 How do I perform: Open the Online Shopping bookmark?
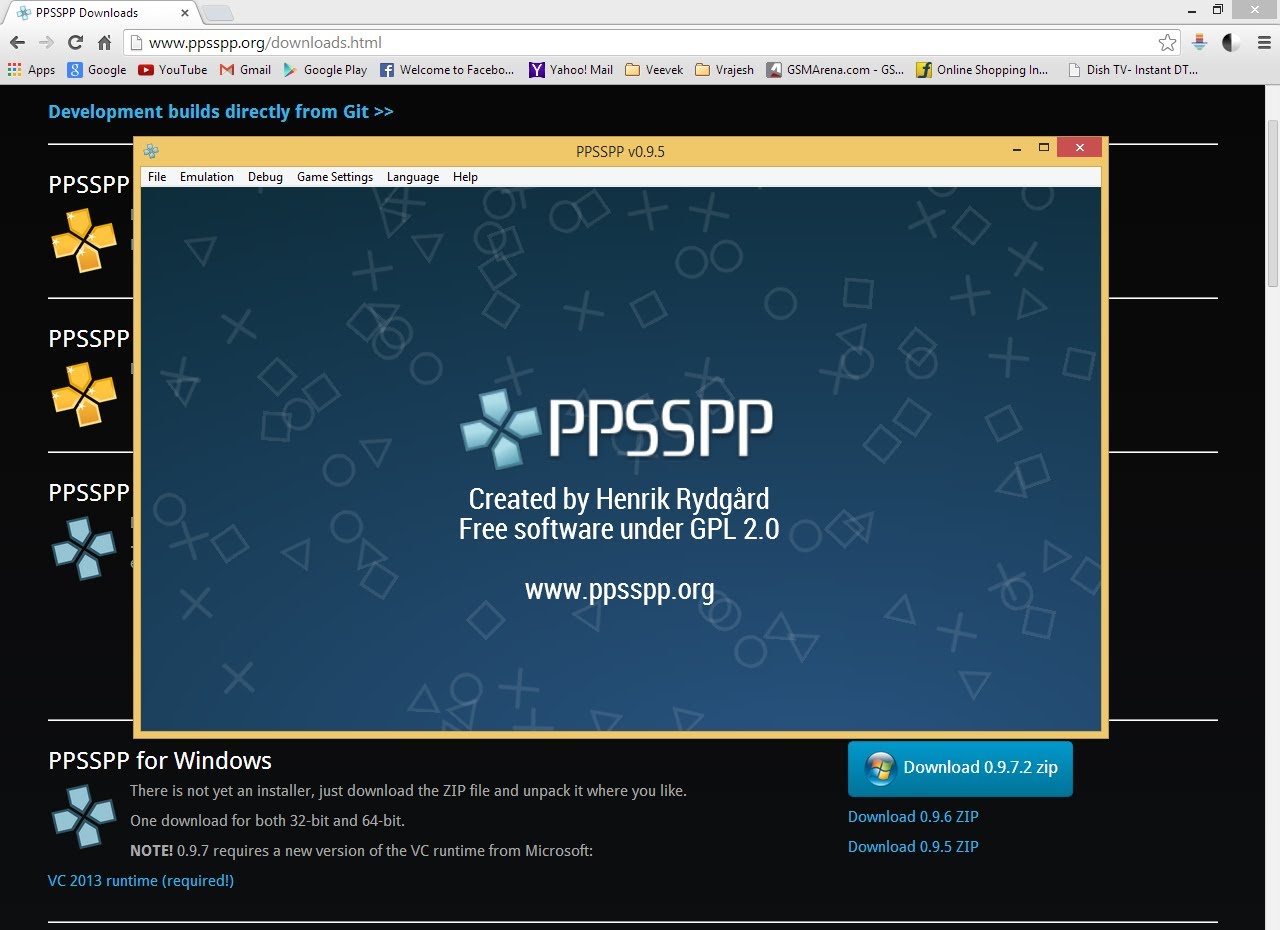(982, 70)
